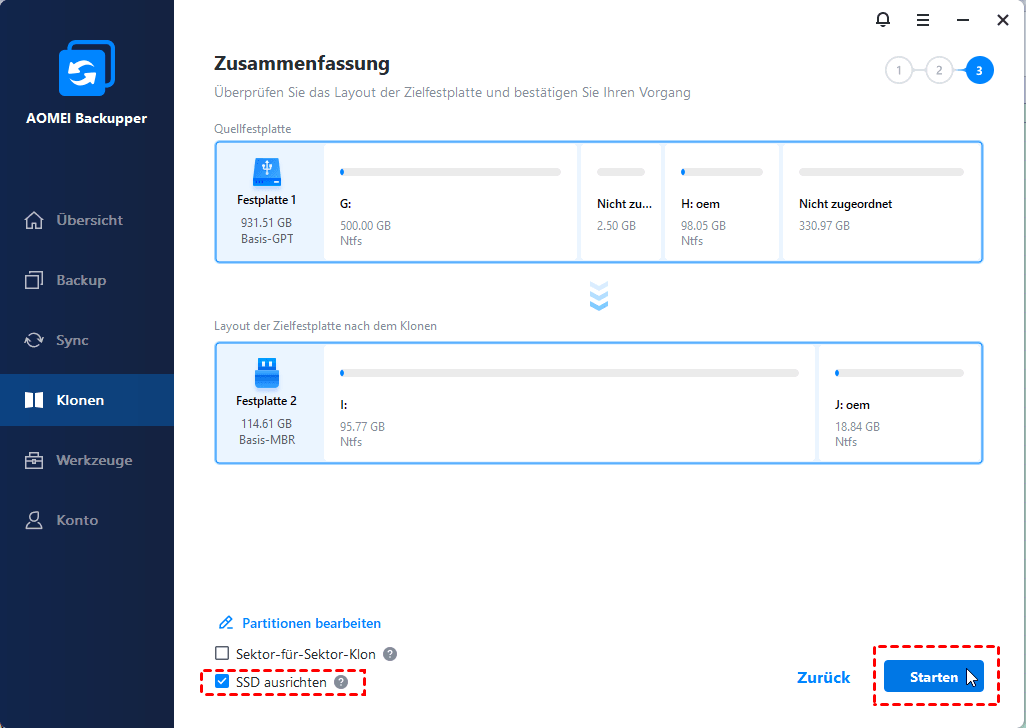The height and width of the screenshot is (728, 1026).
Task: Select target partition I: 95.77 GB
Action: pyautogui.click(x=569, y=403)
